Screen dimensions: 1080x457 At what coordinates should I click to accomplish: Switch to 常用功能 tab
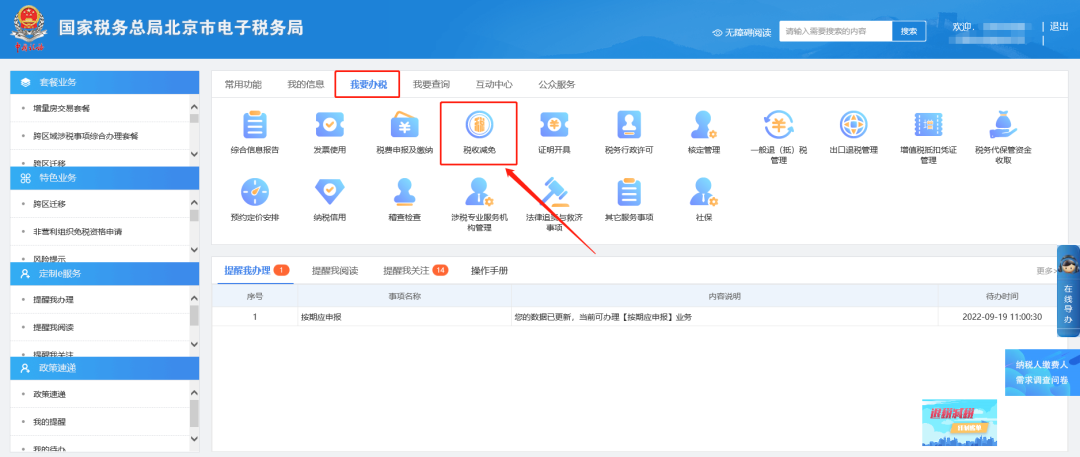pos(242,85)
